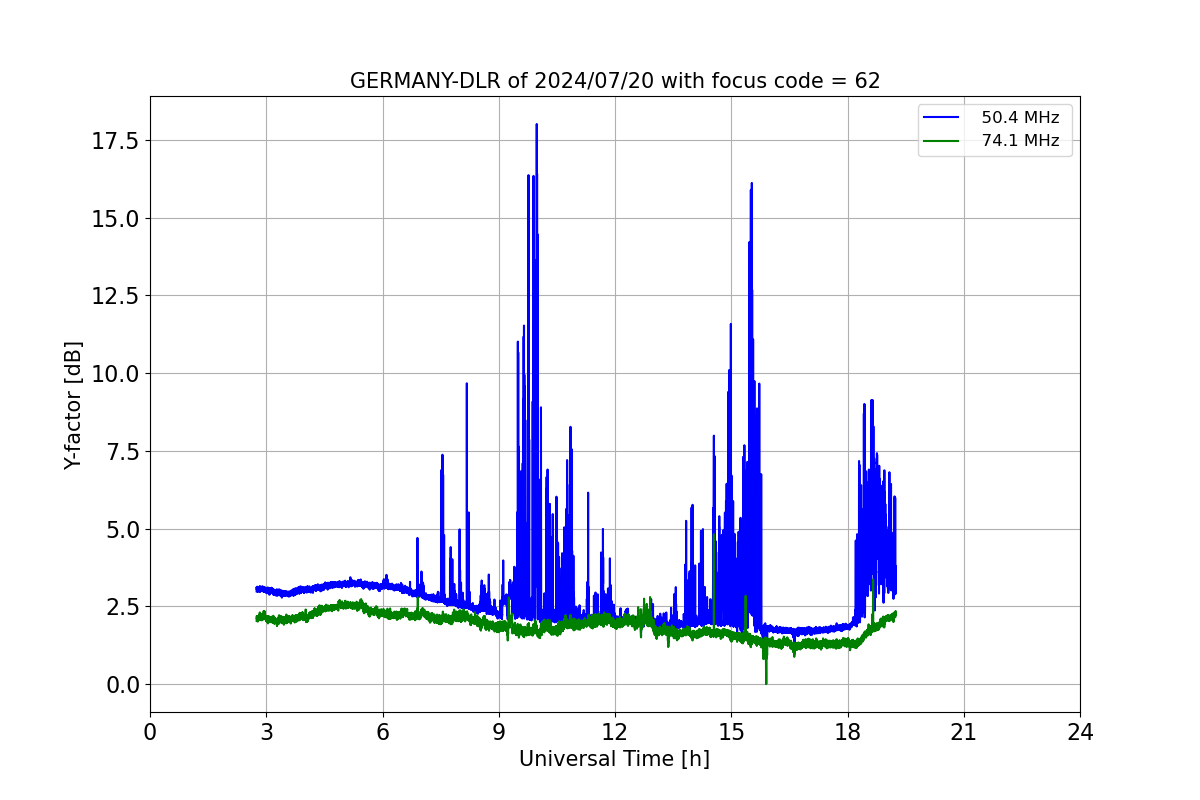Image resolution: width=1200 pixels, height=800 pixels.
Task: Click the blue peak near 16 dB after 15 h
Action: pyautogui.click(x=751, y=186)
